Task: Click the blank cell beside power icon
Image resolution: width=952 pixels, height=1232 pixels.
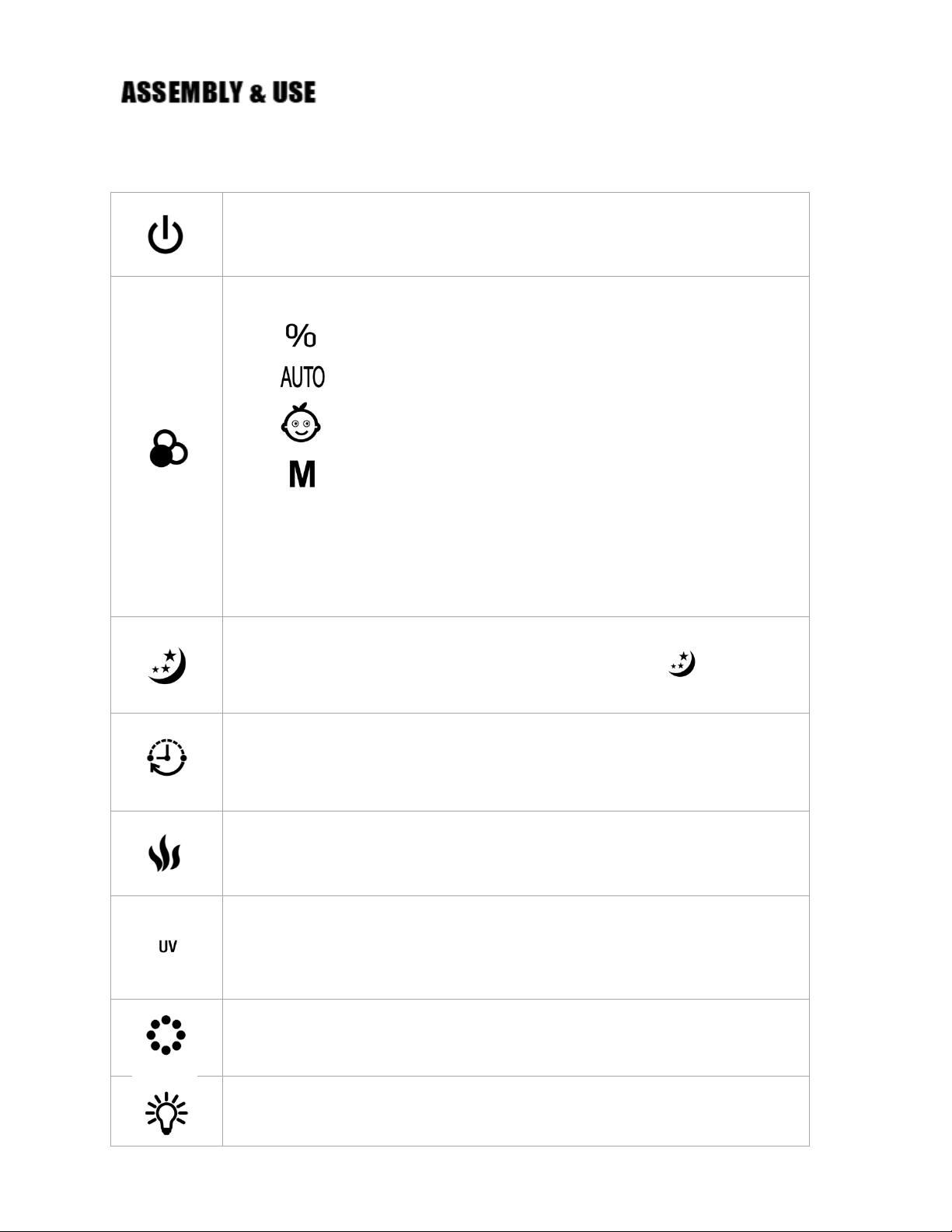Action: [516, 235]
